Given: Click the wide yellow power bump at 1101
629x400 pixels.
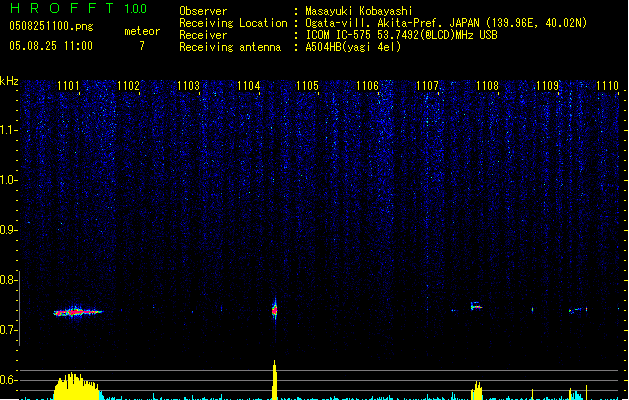Looking at the screenshot, I should pyautogui.click(x=77, y=386).
